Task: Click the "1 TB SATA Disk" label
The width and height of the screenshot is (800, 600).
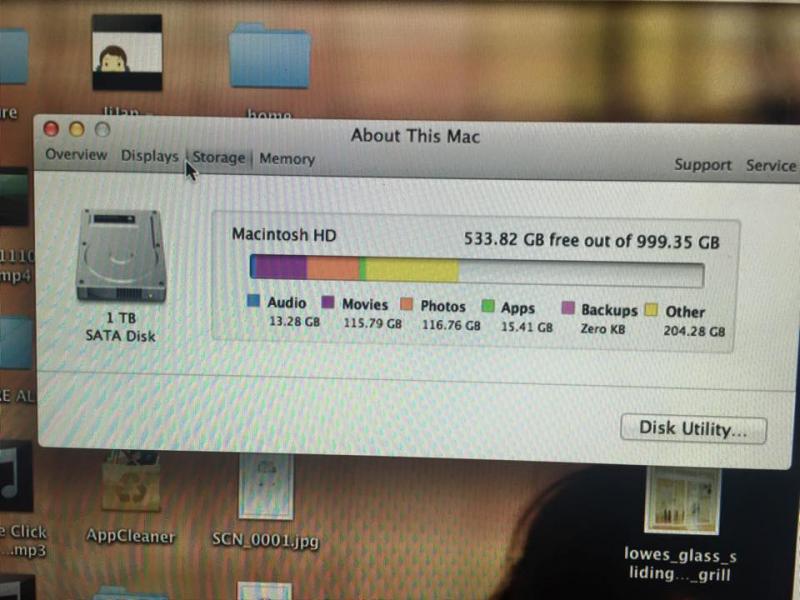Action: pos(120,327)
